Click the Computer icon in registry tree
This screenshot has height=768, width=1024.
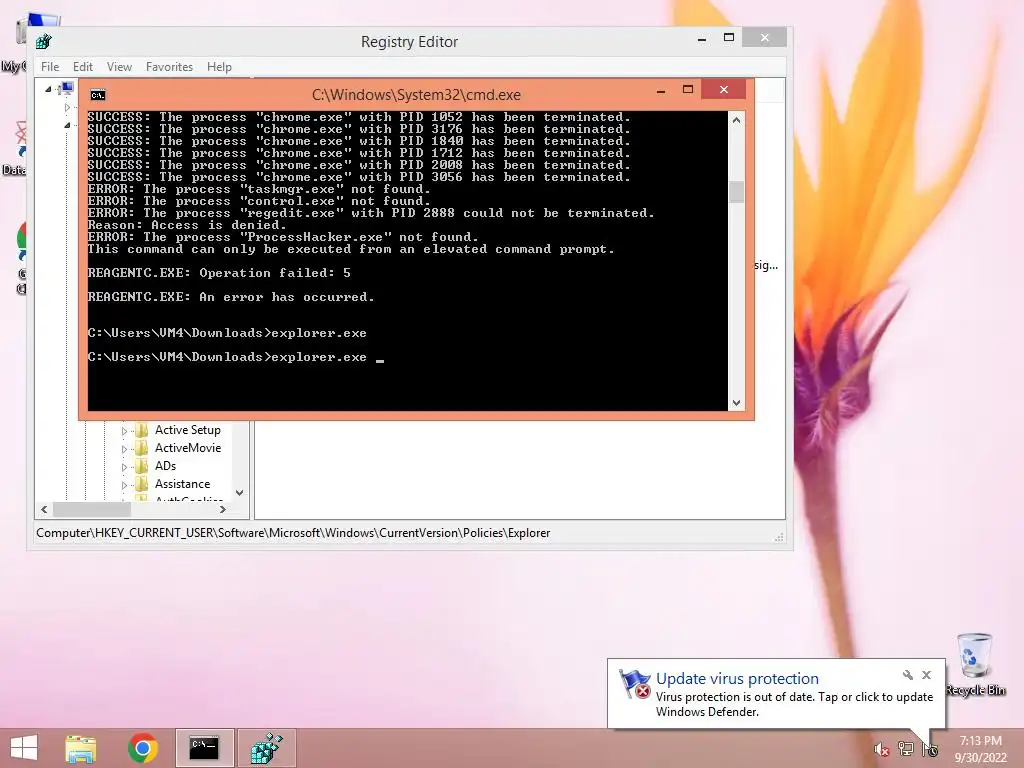(67, 88)
